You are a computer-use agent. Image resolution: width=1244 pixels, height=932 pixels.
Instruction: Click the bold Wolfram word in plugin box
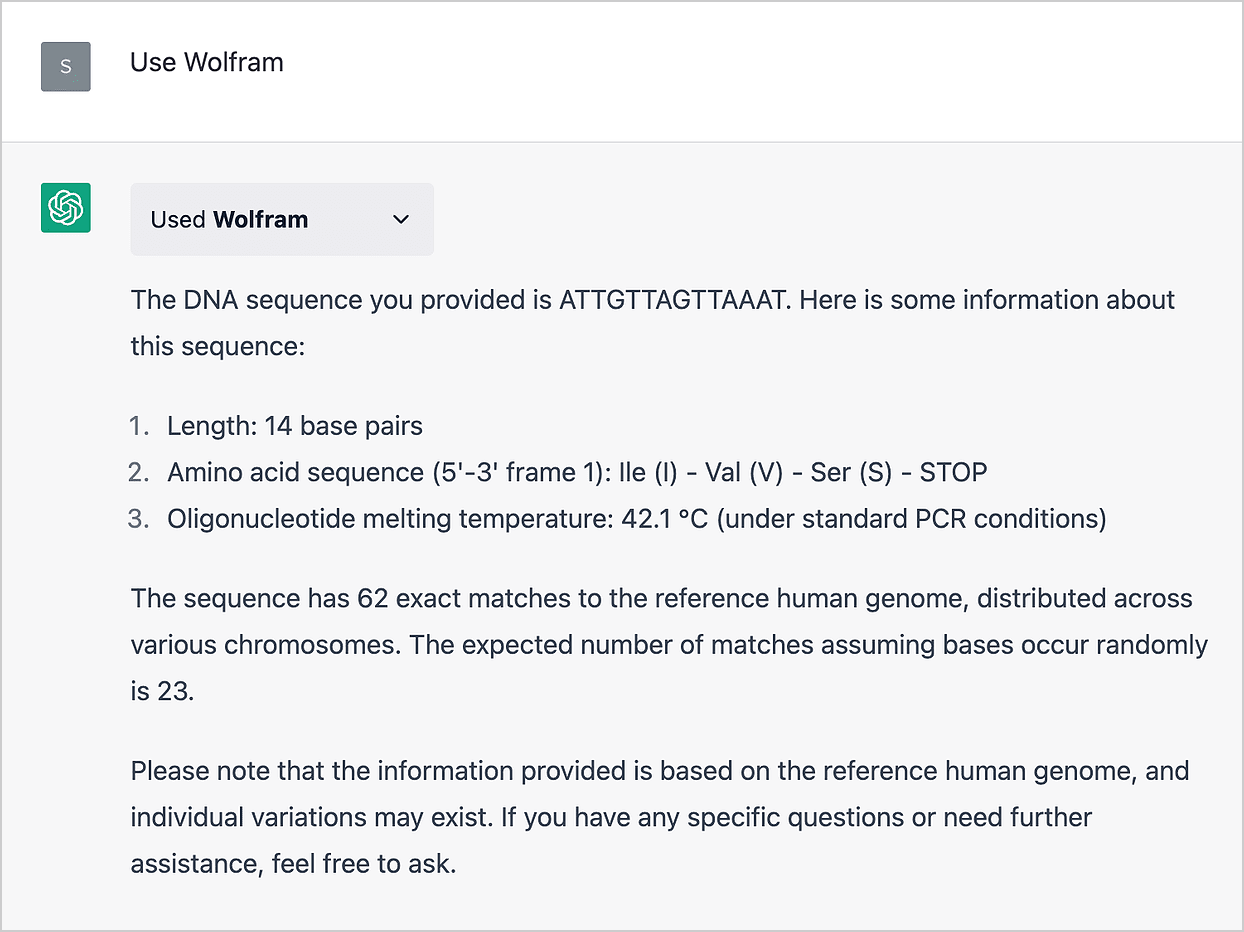pyautogui.click(x=260, y=220)
